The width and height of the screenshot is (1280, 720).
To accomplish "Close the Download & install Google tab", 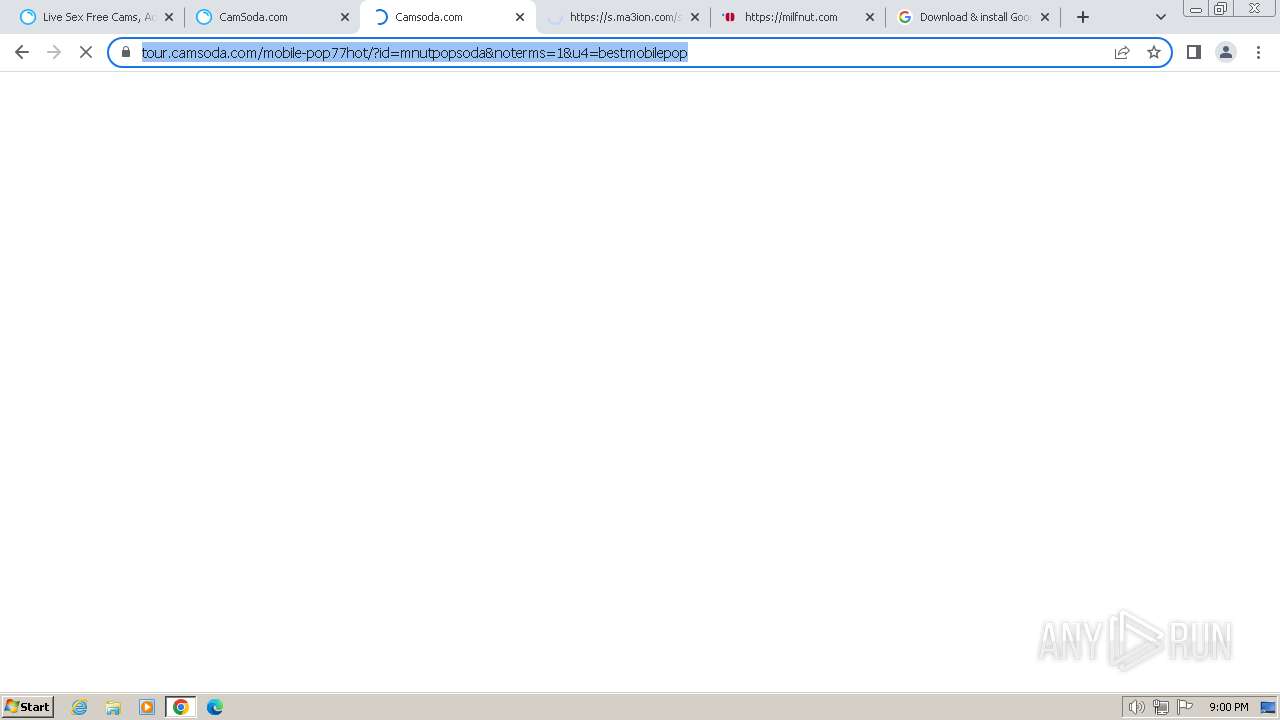I will 1045,17.
